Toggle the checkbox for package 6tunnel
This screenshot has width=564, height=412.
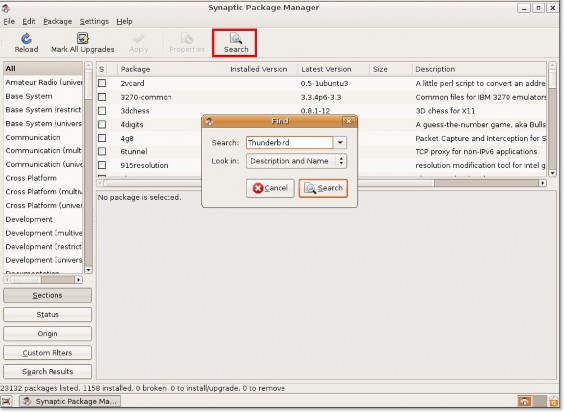click(x=102, y=151)
